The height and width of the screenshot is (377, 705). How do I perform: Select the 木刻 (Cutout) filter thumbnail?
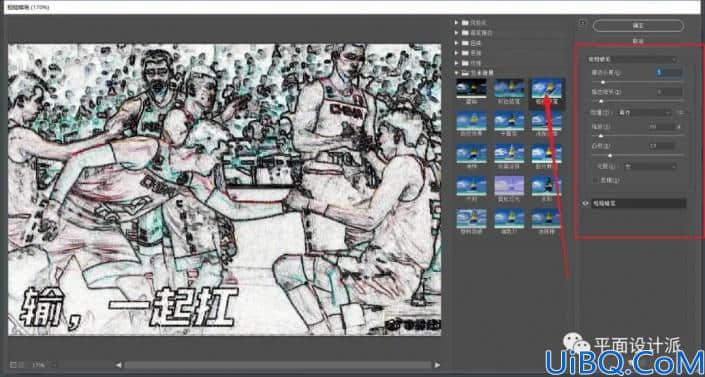click(471, 186)
